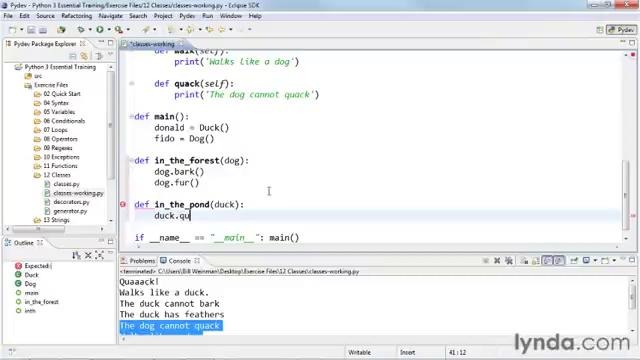The width and height of the screenshot is (640, 360).
Task: Toggle Show Console on standard output
Action: point(547,260)
